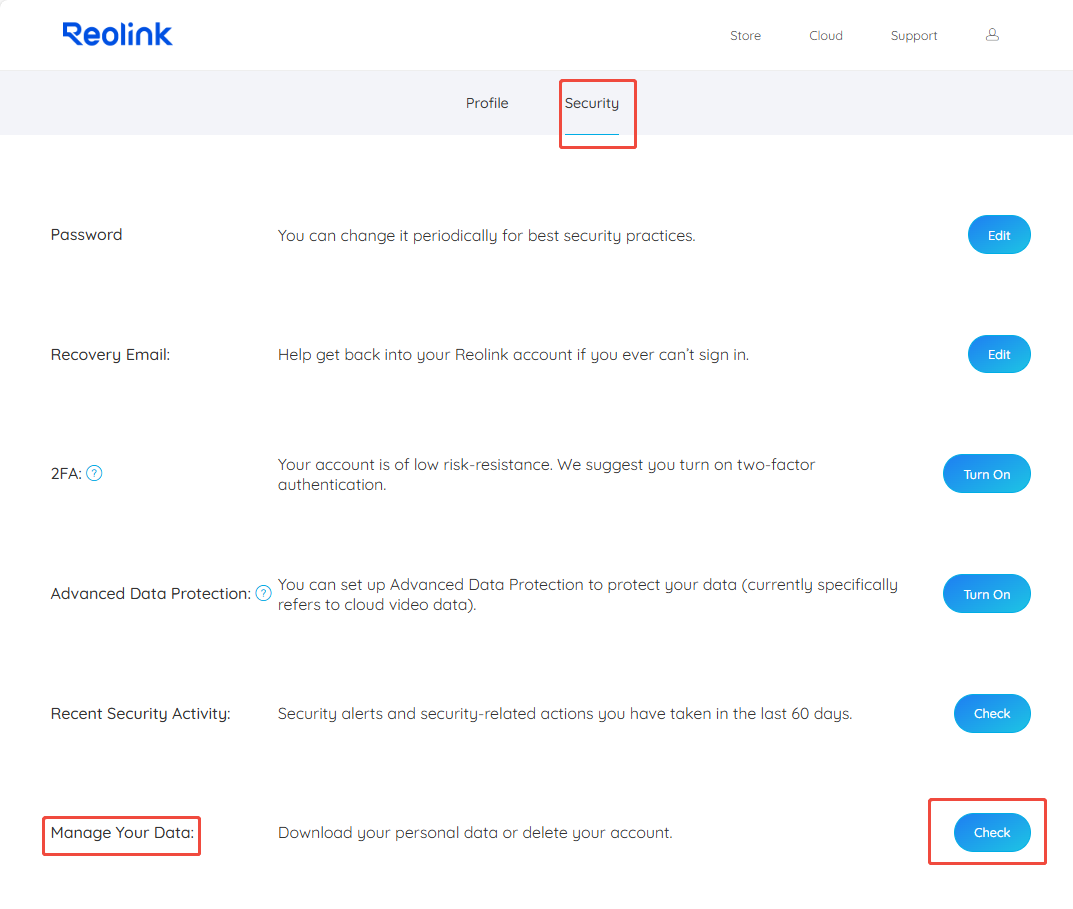Open the Support page link

(x=914, y=36)
